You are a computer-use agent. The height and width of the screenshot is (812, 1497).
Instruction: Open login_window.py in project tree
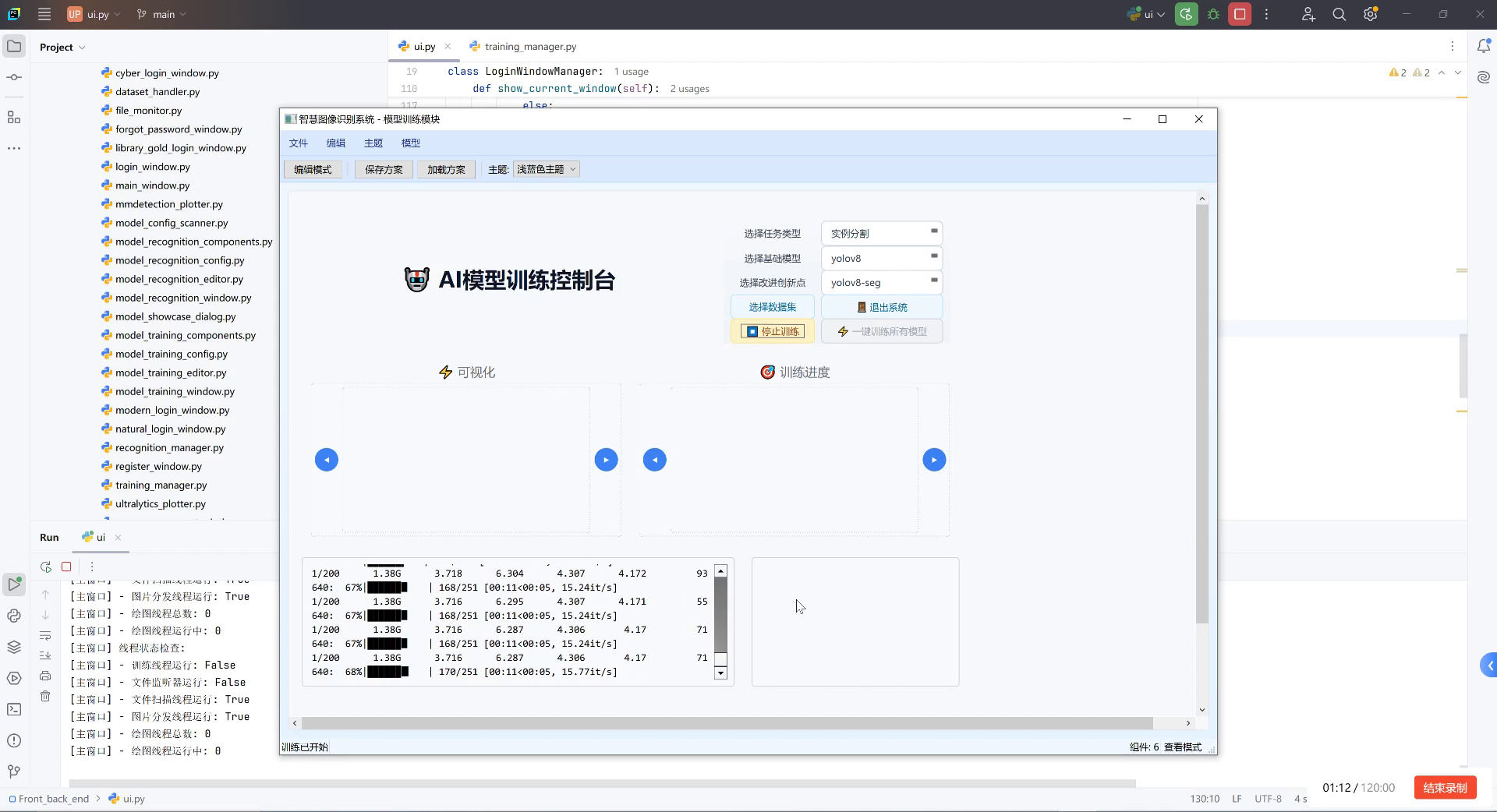coord(152,167)
